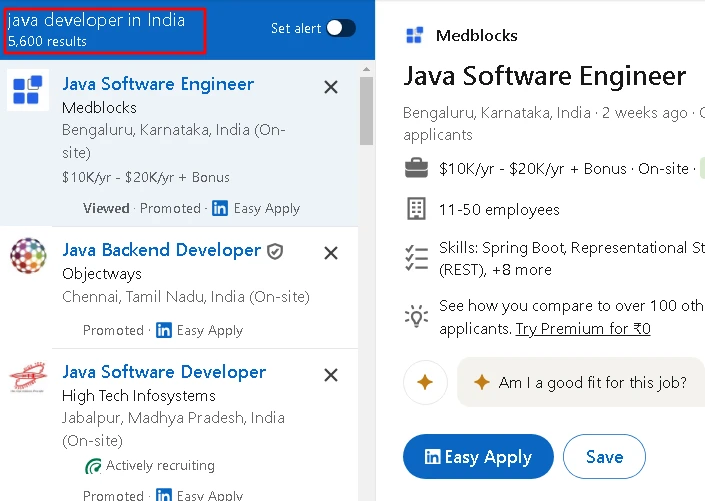Click Chennai, Tamil Nadu location text
The image size is (705, 501).
[186, 297]
